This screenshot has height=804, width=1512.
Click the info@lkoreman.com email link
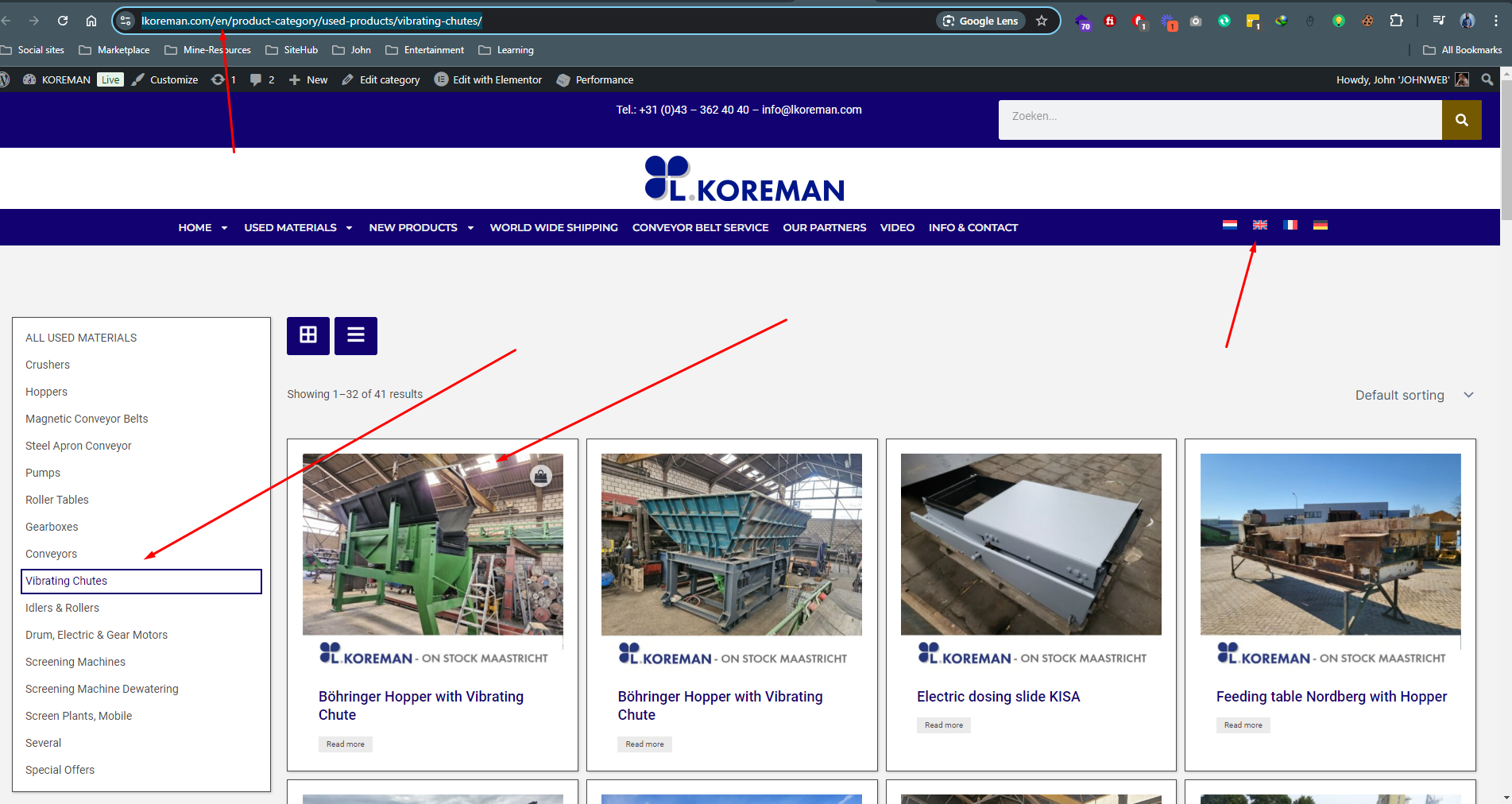coord(812,110)
